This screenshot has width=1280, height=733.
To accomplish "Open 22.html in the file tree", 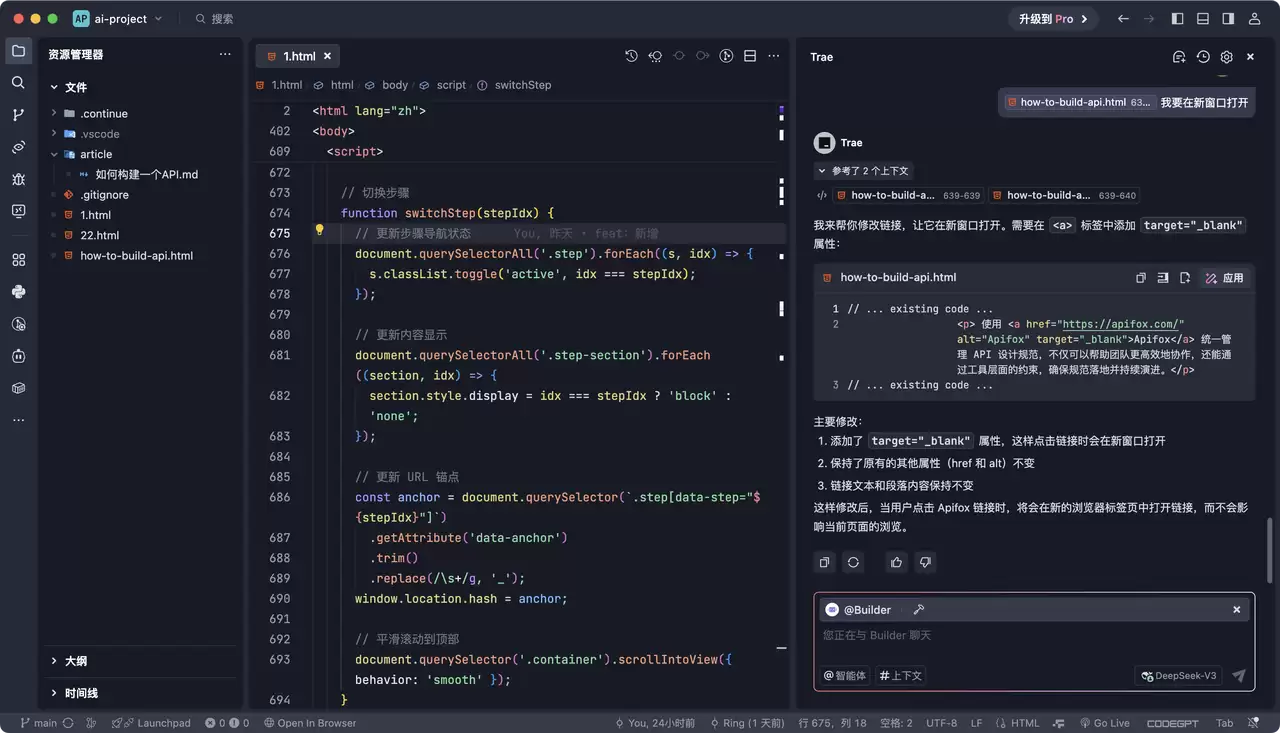I will pos(99,235).
